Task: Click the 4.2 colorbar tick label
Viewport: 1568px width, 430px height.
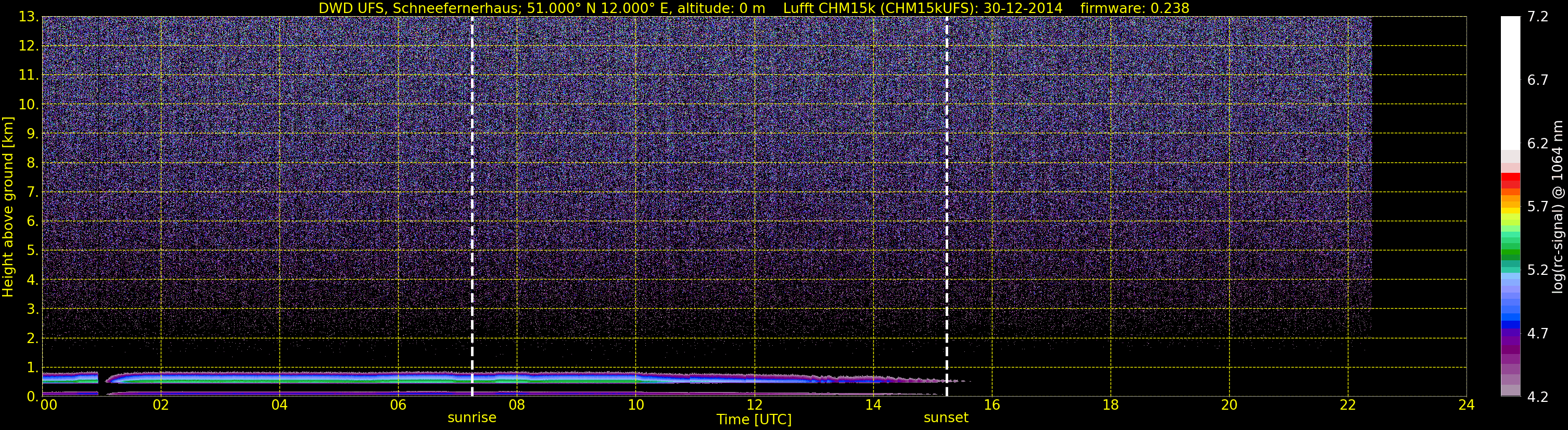Action: tap(1538, 397)
